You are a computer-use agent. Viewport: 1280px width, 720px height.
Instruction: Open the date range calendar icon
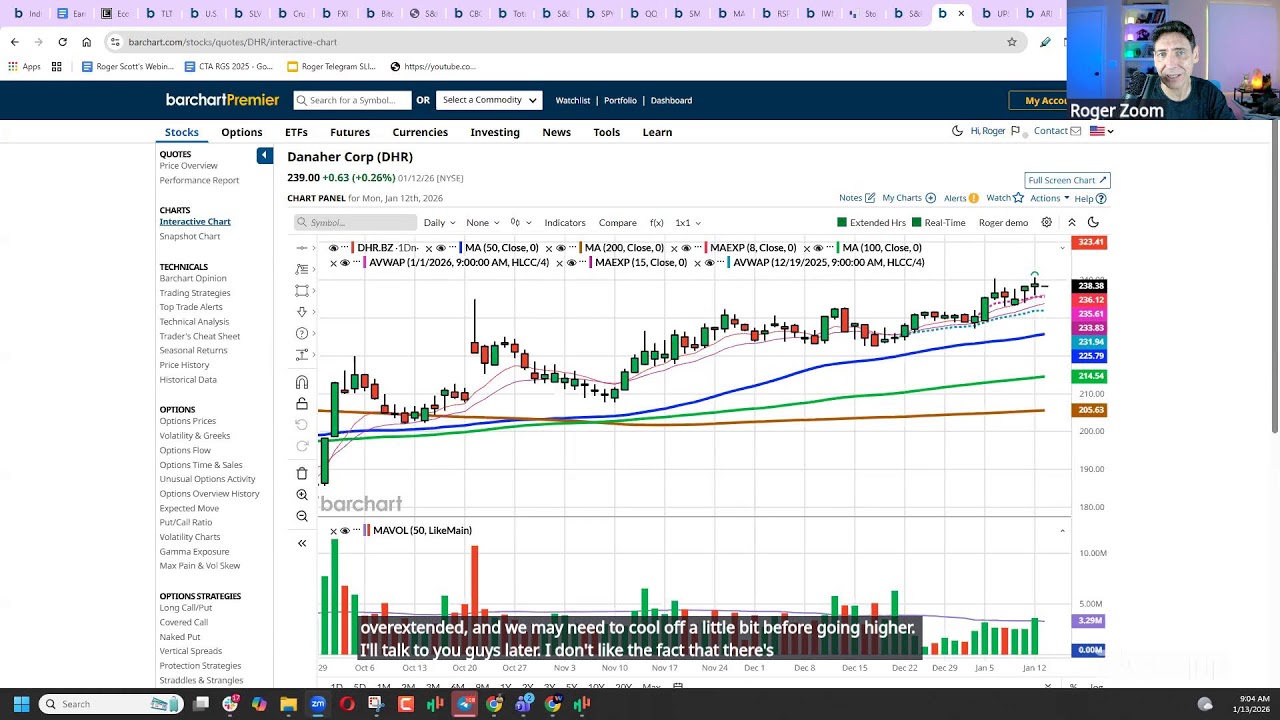[x=678, y=686]
